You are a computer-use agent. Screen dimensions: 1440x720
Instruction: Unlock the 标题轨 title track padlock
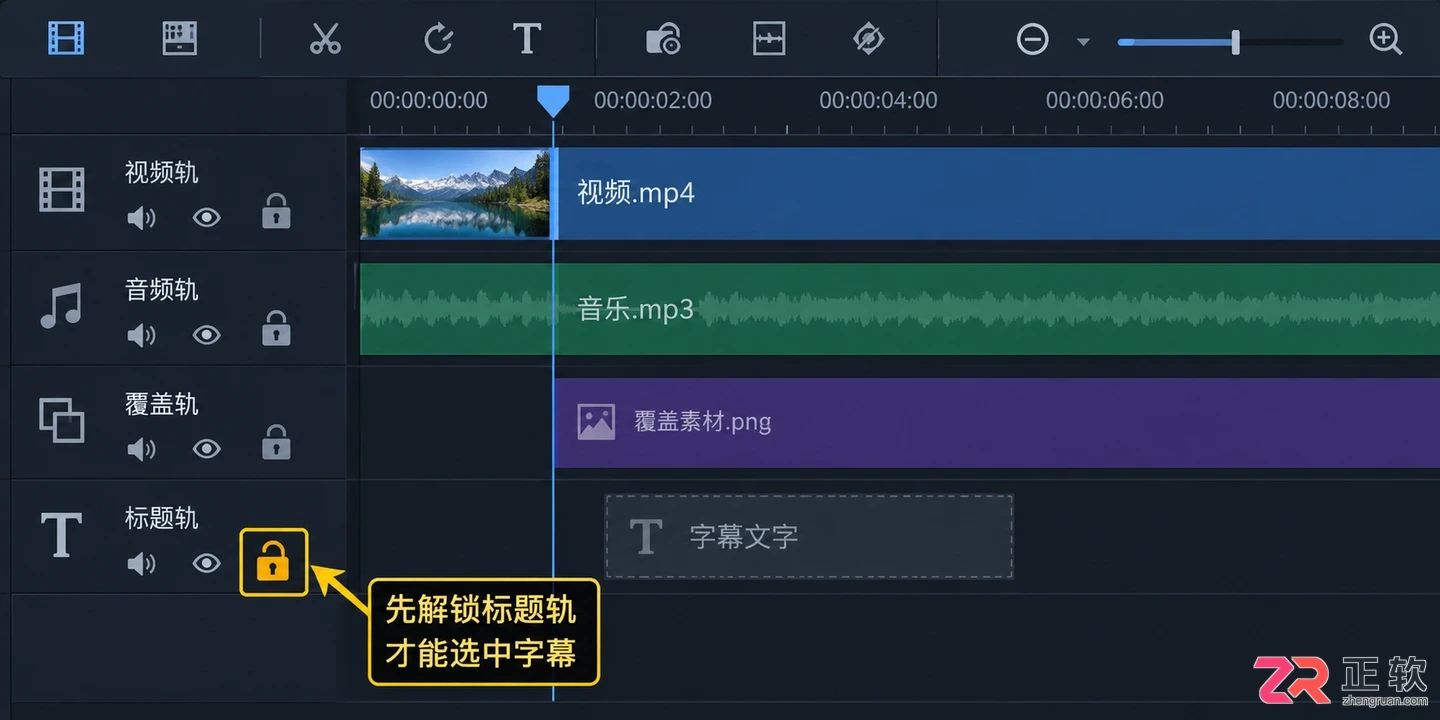pyautogui.click(x=273, y=562)
